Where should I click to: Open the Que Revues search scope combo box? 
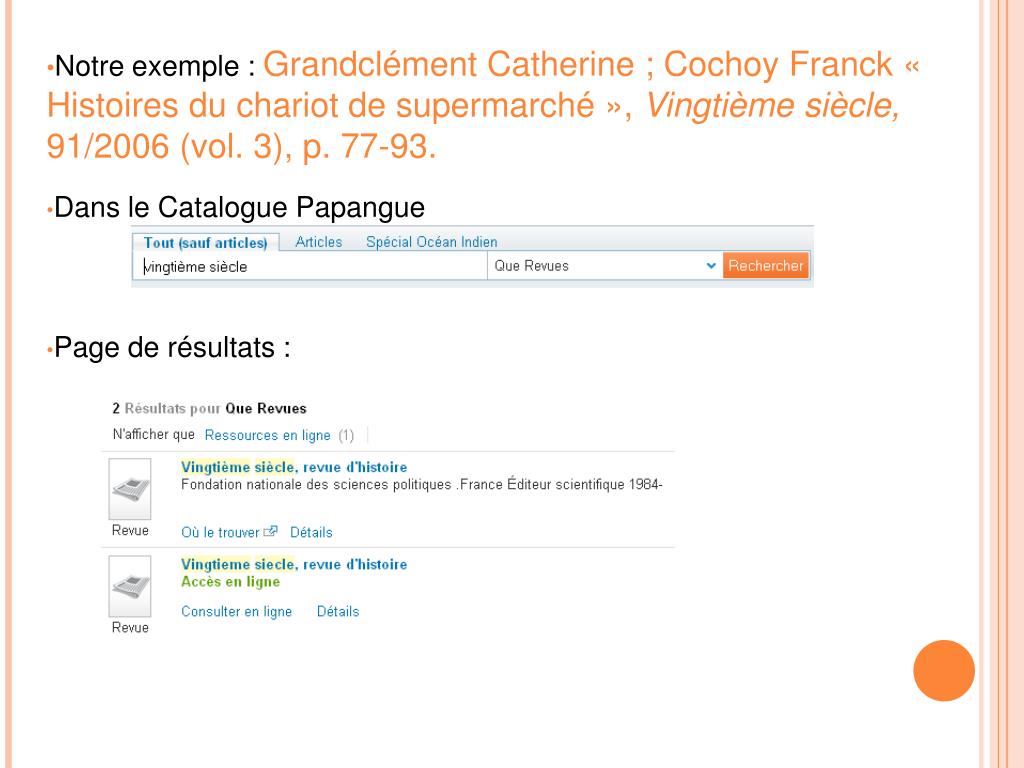pyautogui.click(x=604, y=266)
